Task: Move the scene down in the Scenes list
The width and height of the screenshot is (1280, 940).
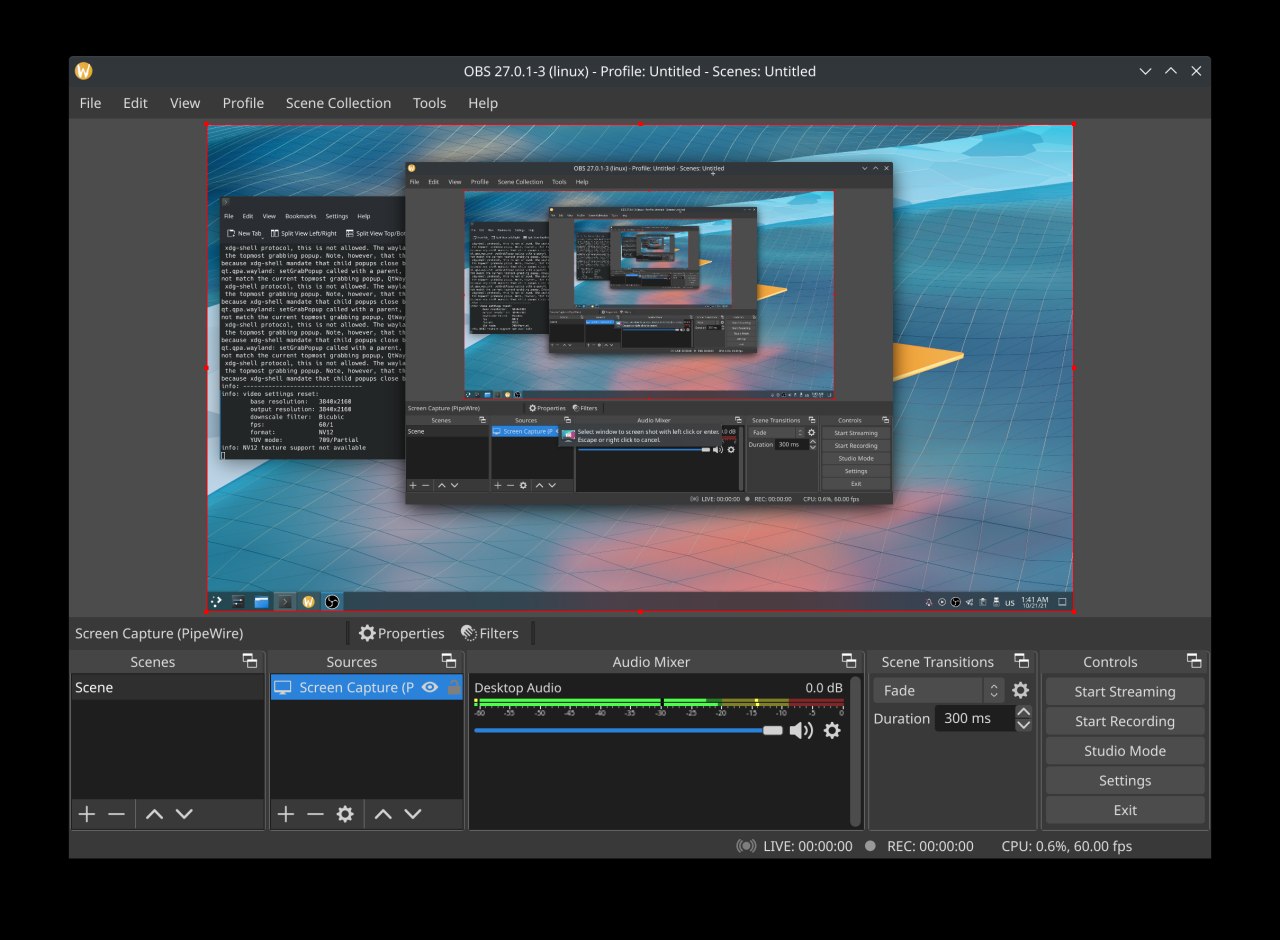Action: (x=184, y=814)
